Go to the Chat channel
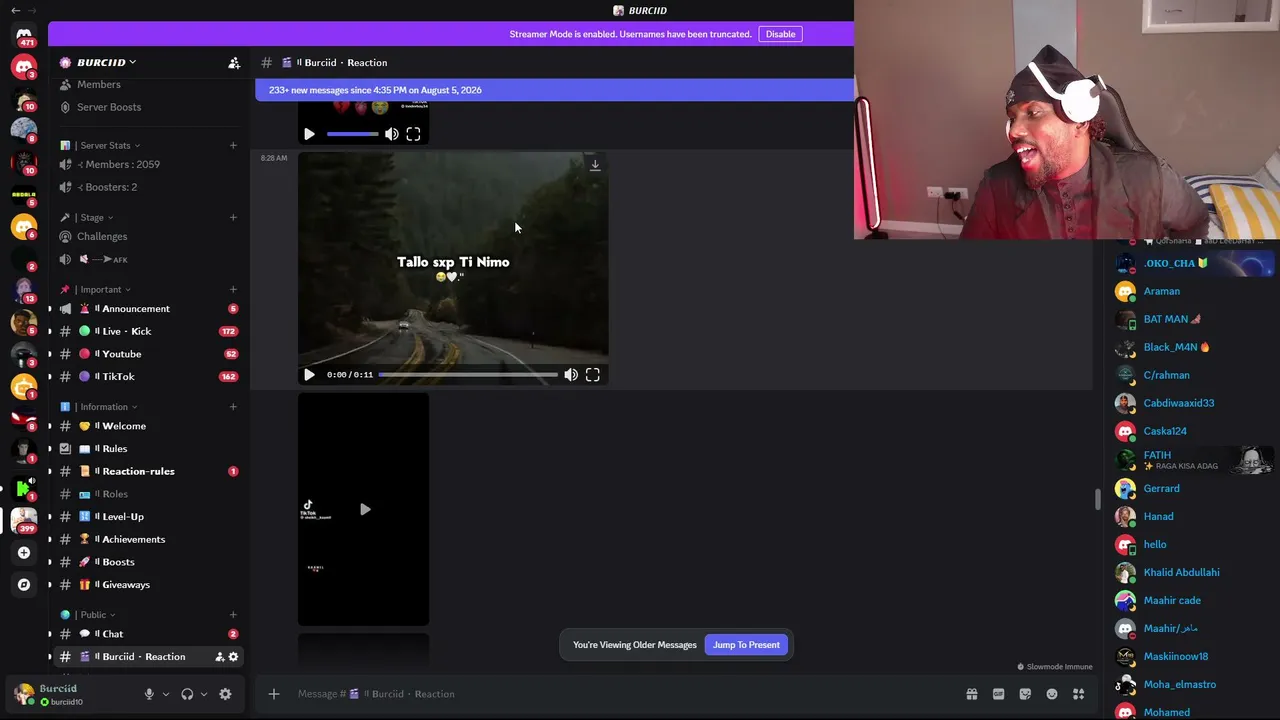Screen dimensions: 1280x720 pos(148,634)
